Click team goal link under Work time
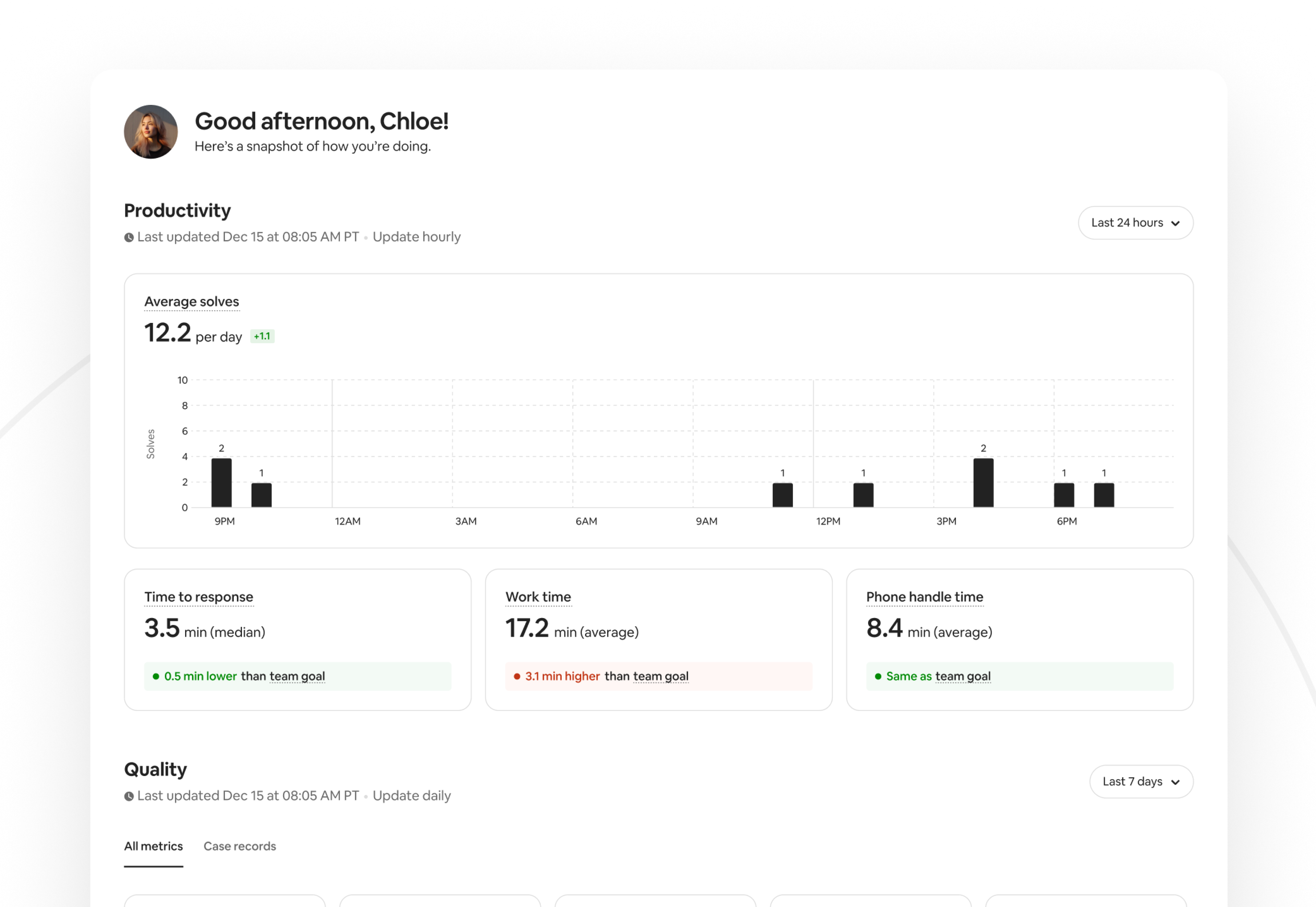The width and height of the screenshot is (1316, 907). click(661, 676)
